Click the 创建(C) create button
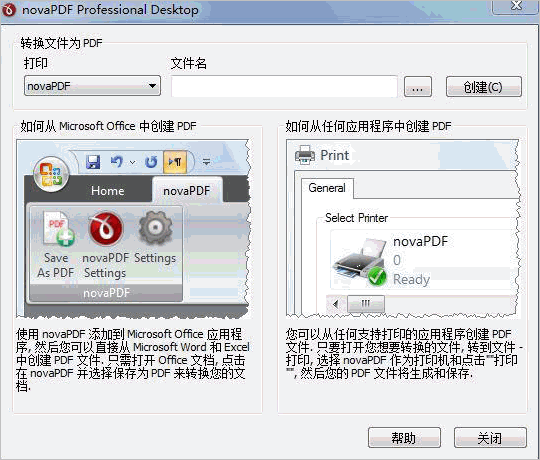The image size is (540, 460). tap(484, 87)
